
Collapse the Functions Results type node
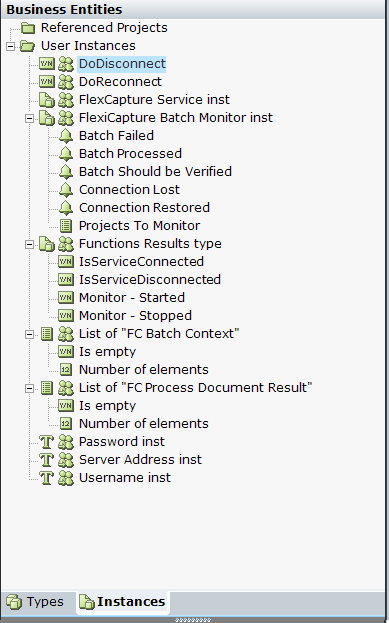[x=29, y=244]
